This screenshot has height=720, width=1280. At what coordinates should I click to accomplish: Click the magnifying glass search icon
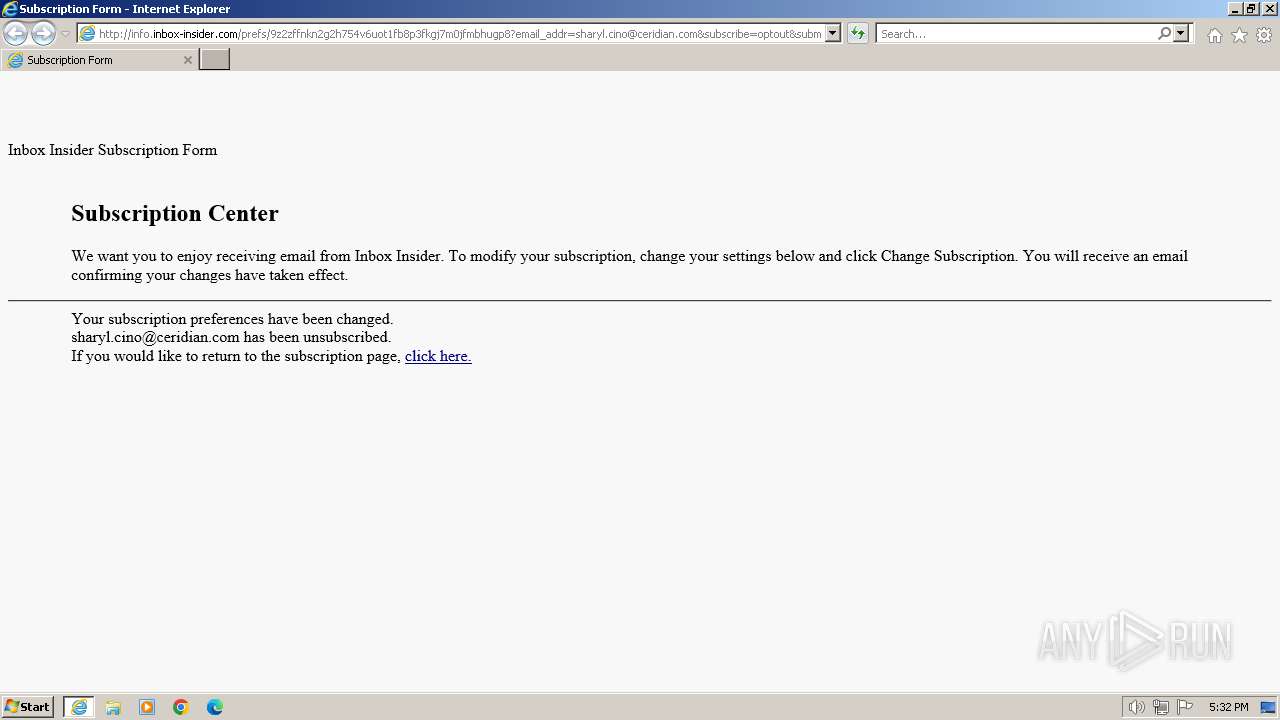[x=1164, y=34]
